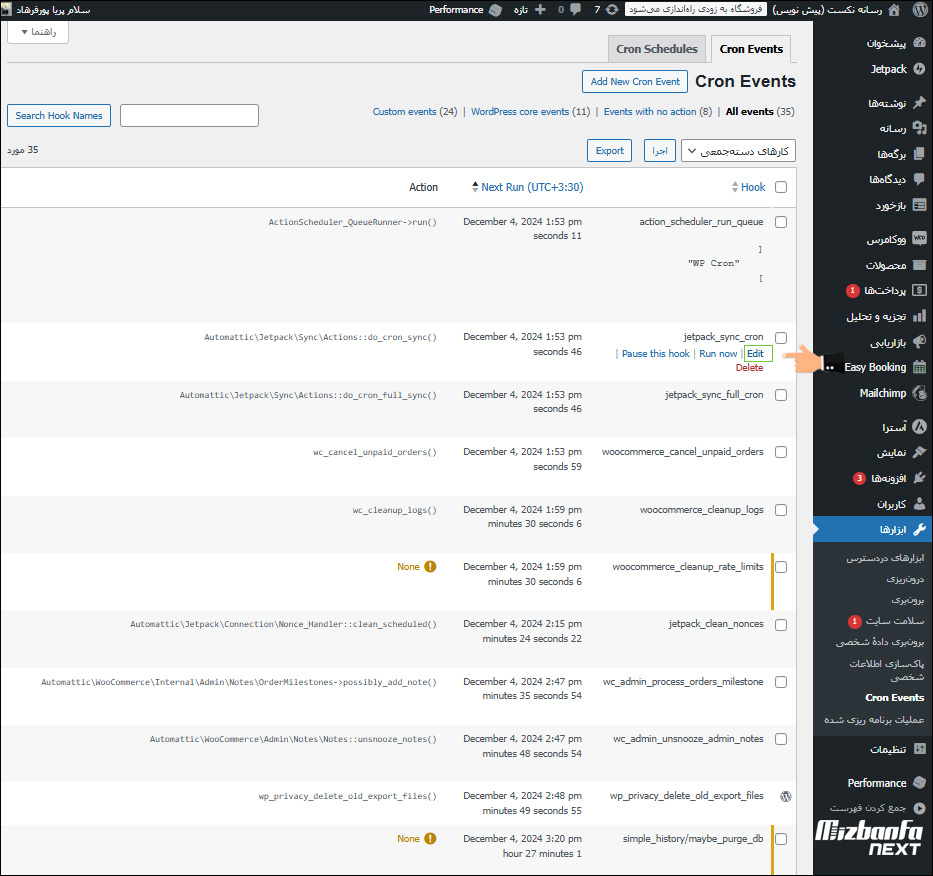Click the plus icon for new content
933x876 pixels.
point(540,10)
